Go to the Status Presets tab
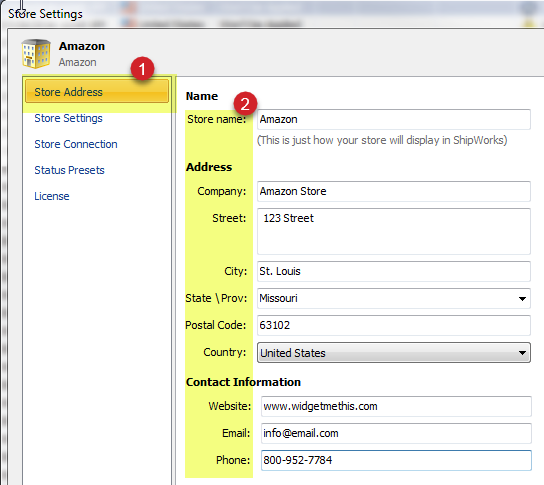Screen dimensions: 544x485 coord(69,170)
